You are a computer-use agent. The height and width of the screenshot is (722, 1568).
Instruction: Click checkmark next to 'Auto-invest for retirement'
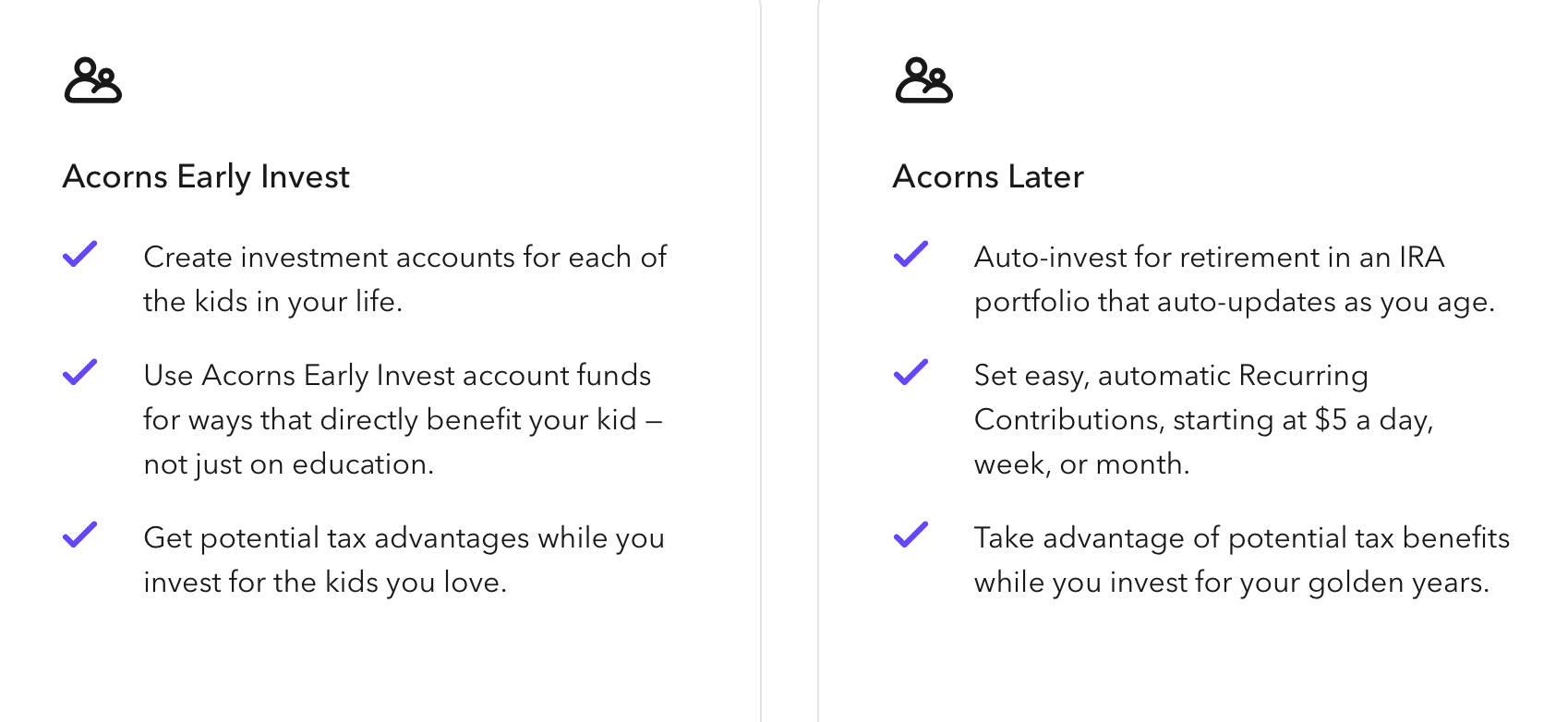[911, 254]
